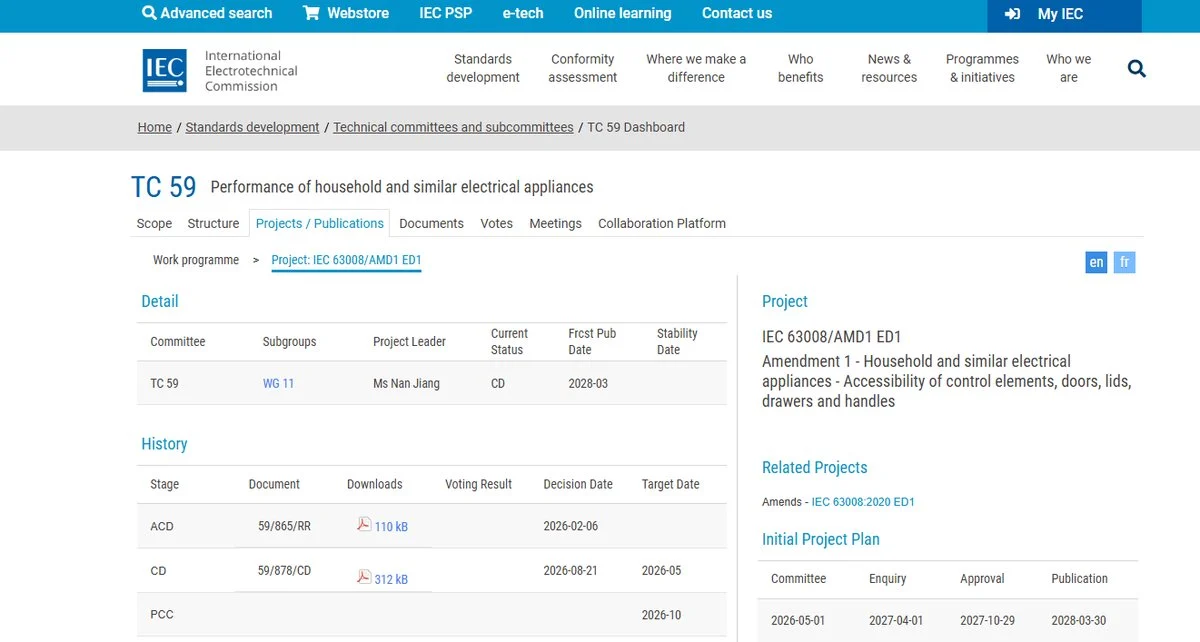This screenshot has height=642, width=1200.
Task: Select the Collaboration Platform tab
Action: coord(662,223)
